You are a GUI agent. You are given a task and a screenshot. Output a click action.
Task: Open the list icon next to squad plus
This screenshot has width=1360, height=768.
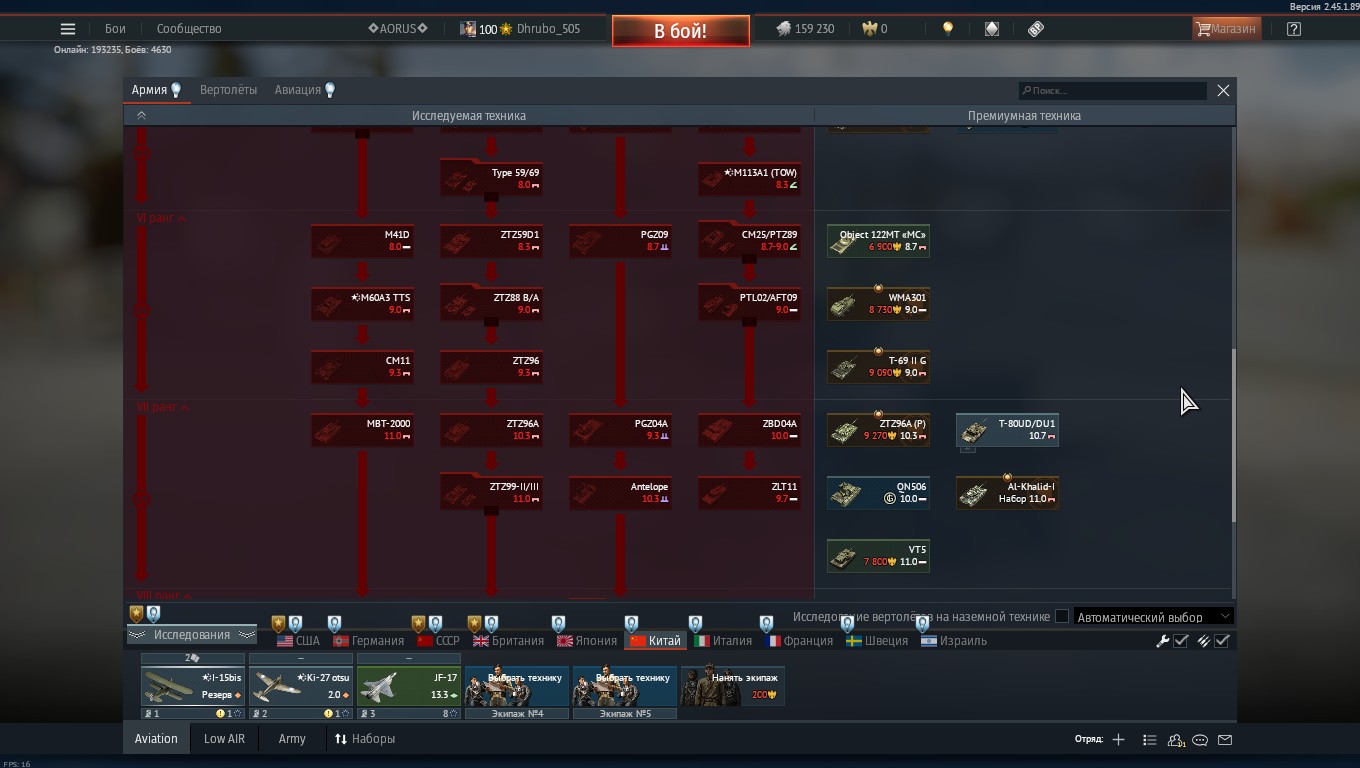coord(1149,740)
